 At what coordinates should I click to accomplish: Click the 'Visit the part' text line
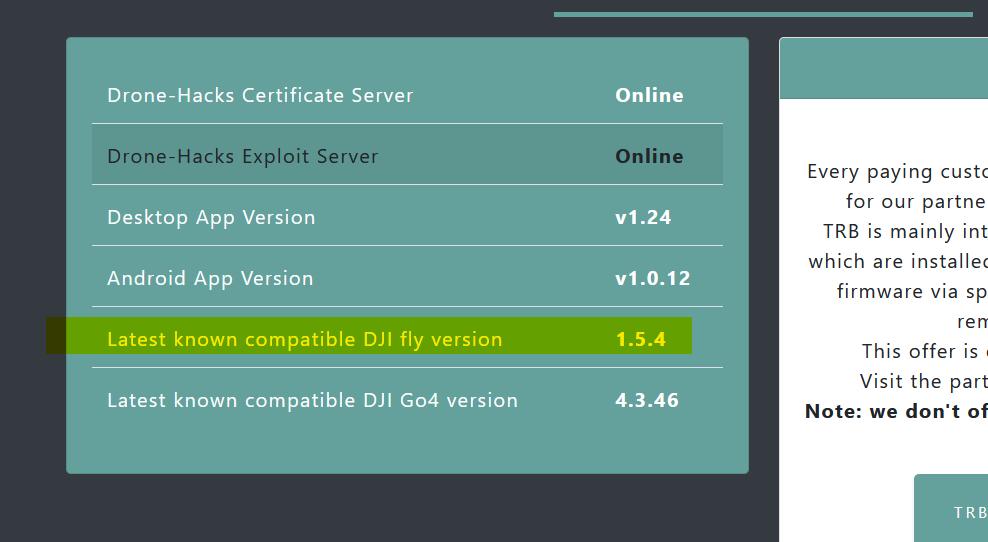924,381
